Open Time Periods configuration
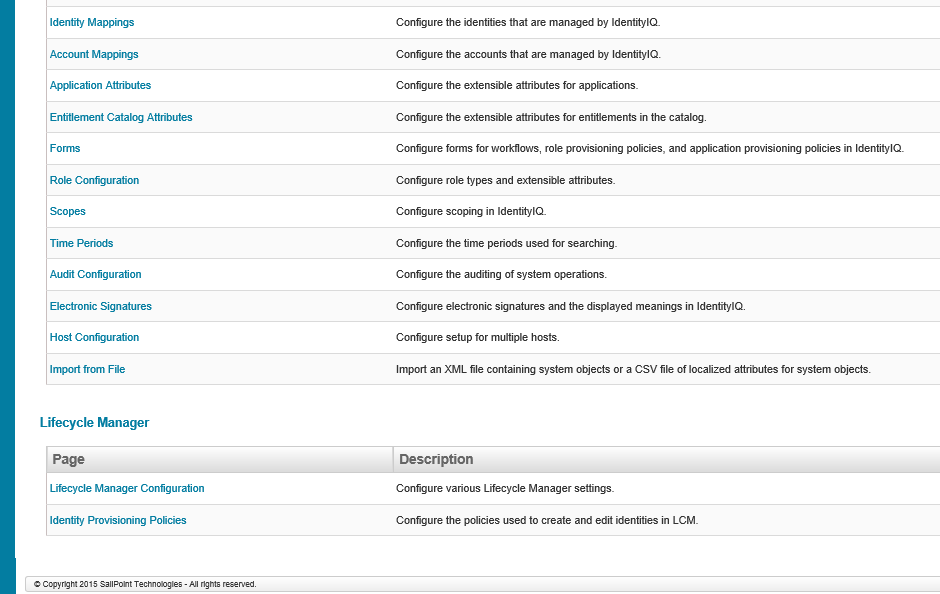The width and height of the screenshot is (940, 594). [x=81, y=243]
